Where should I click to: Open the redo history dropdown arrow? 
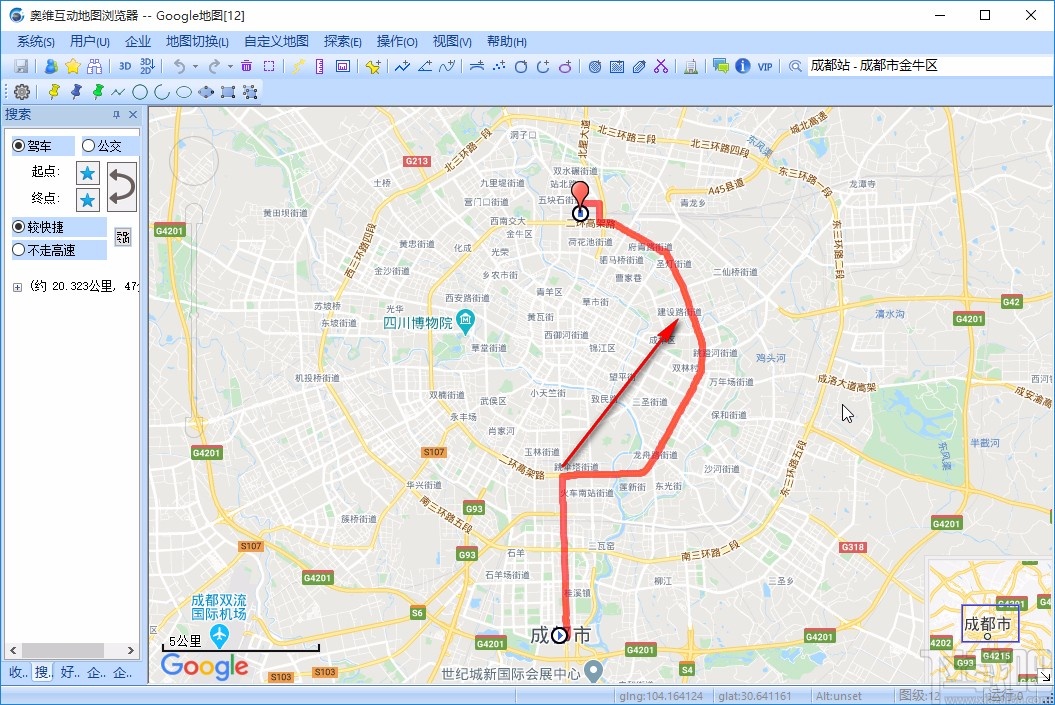(230, 67)
